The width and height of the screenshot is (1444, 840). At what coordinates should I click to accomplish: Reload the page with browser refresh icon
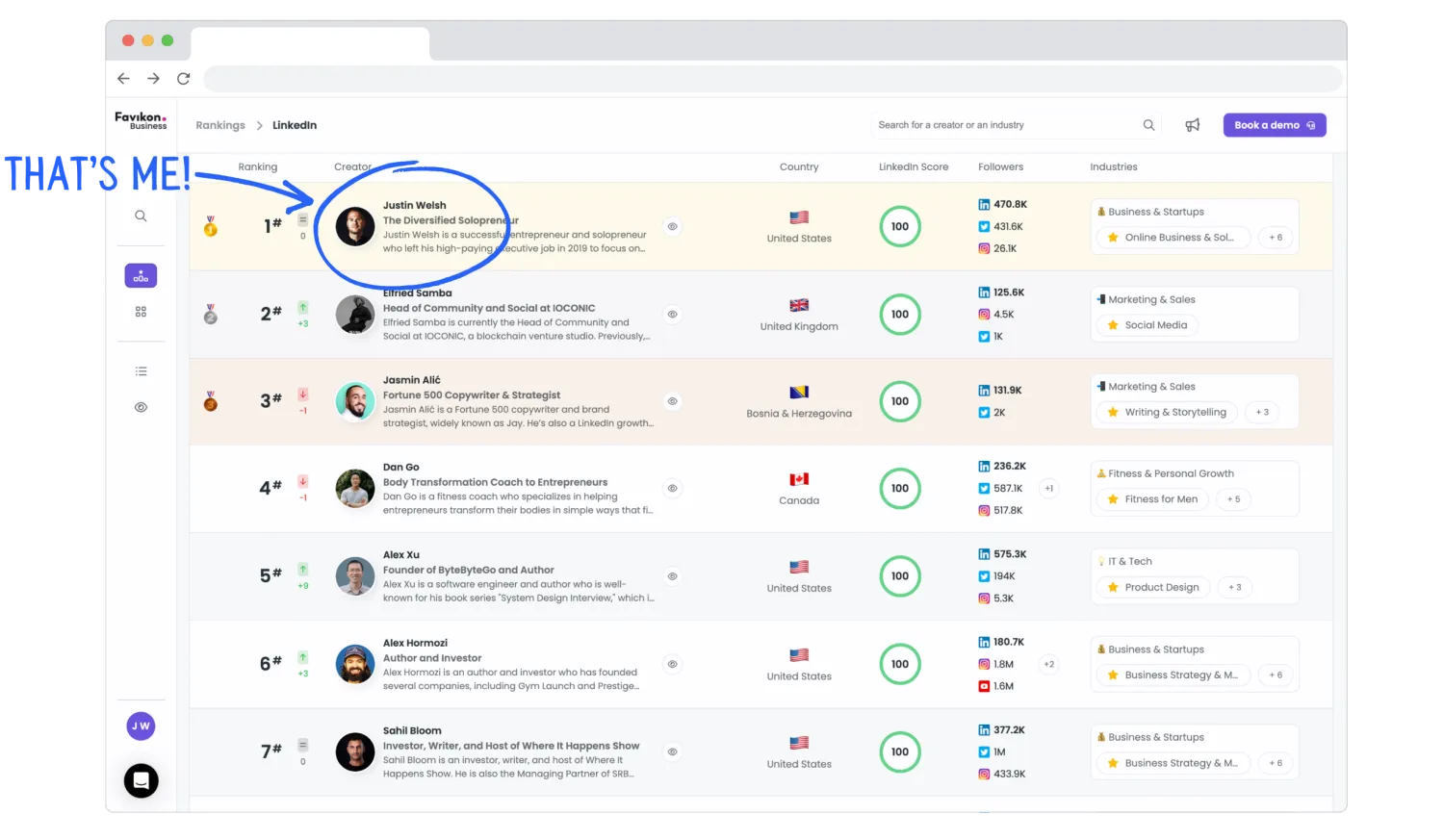click(x=183, y=79)
